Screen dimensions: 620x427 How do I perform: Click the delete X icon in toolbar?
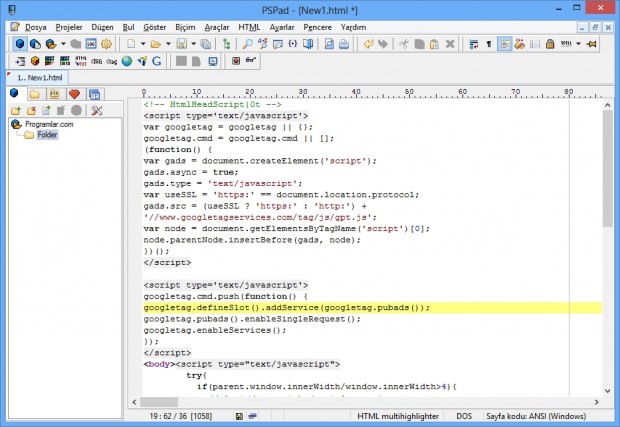tap(450, 44)
